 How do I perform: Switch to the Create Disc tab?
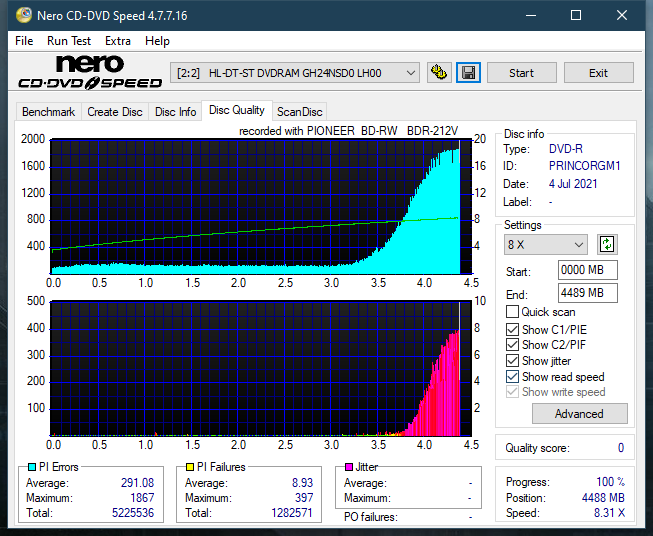click(115, 112)
